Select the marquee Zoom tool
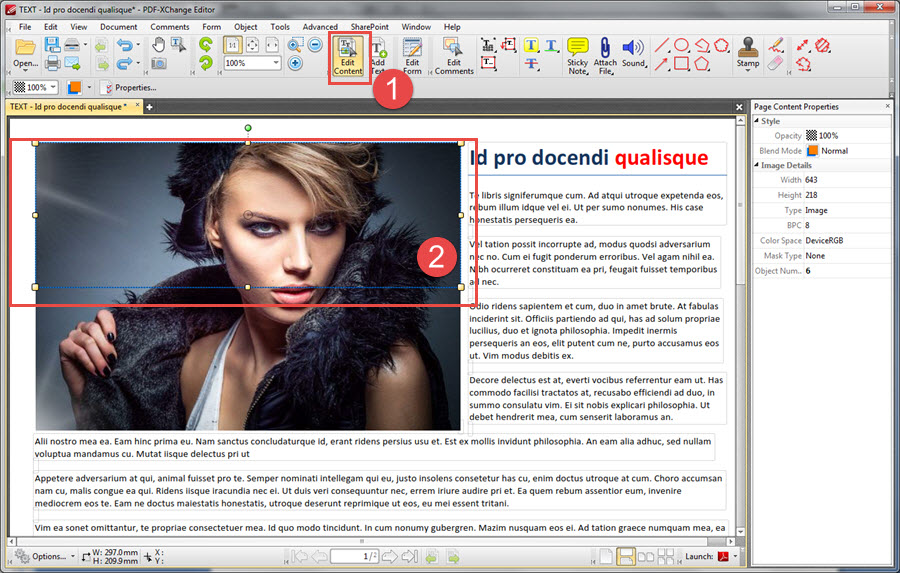 click(295, 45)
